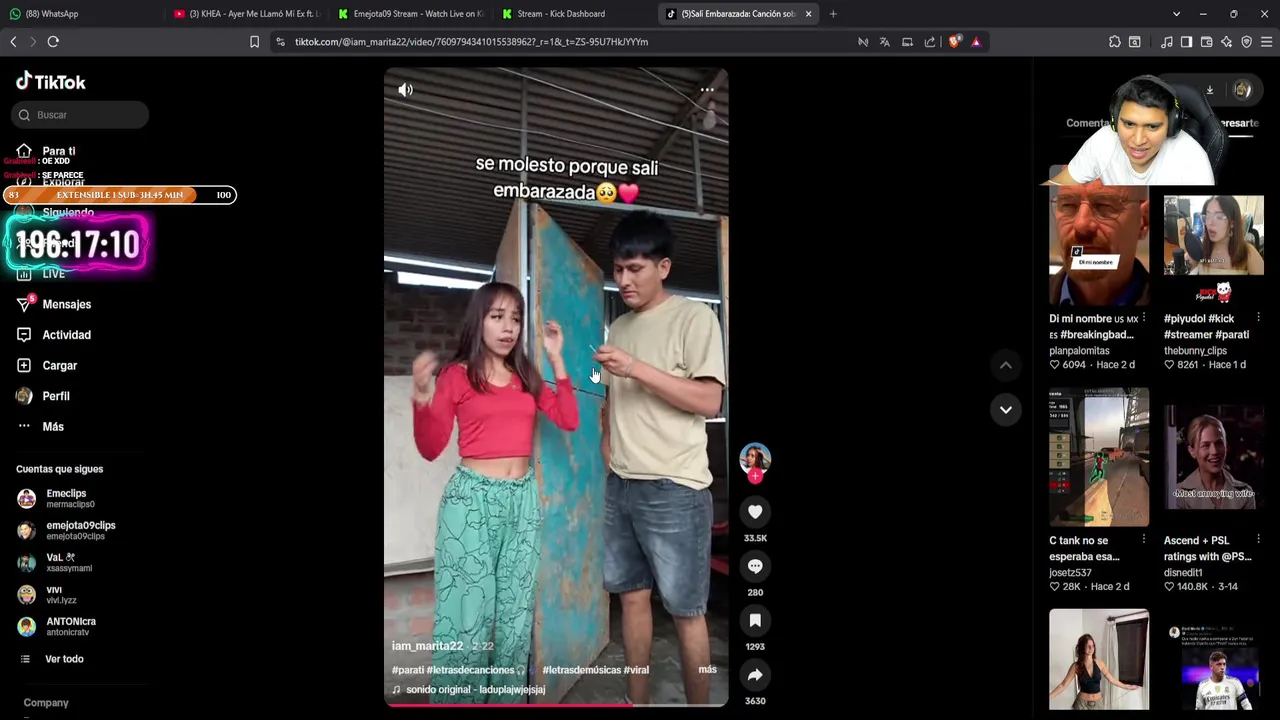Viewport: 1280px width, 720px height.
Task: Open the tab search dropdown chevron
Action: click(1176, 14)
